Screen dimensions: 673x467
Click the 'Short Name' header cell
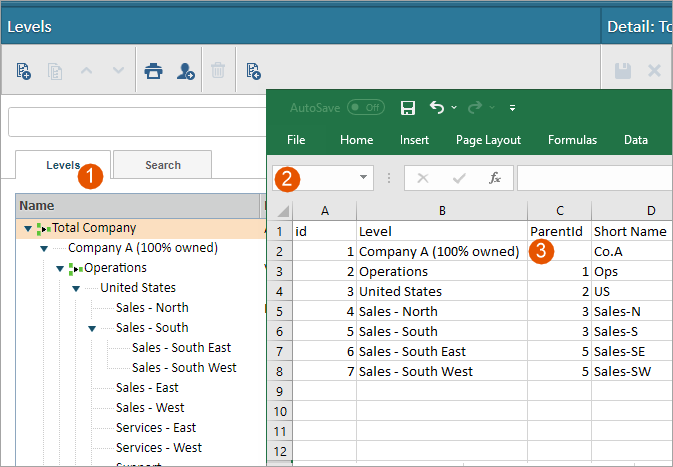632,232
